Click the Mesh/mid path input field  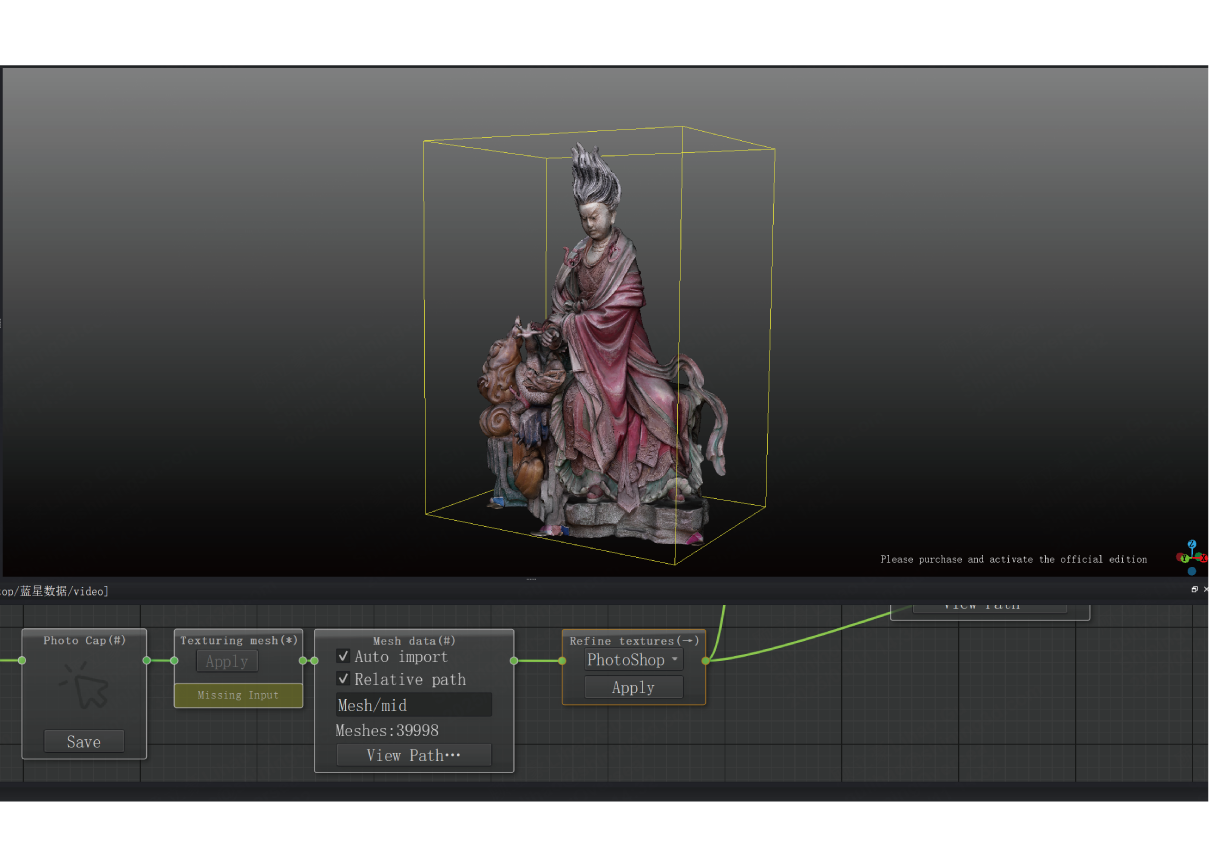tap(413, 704)
